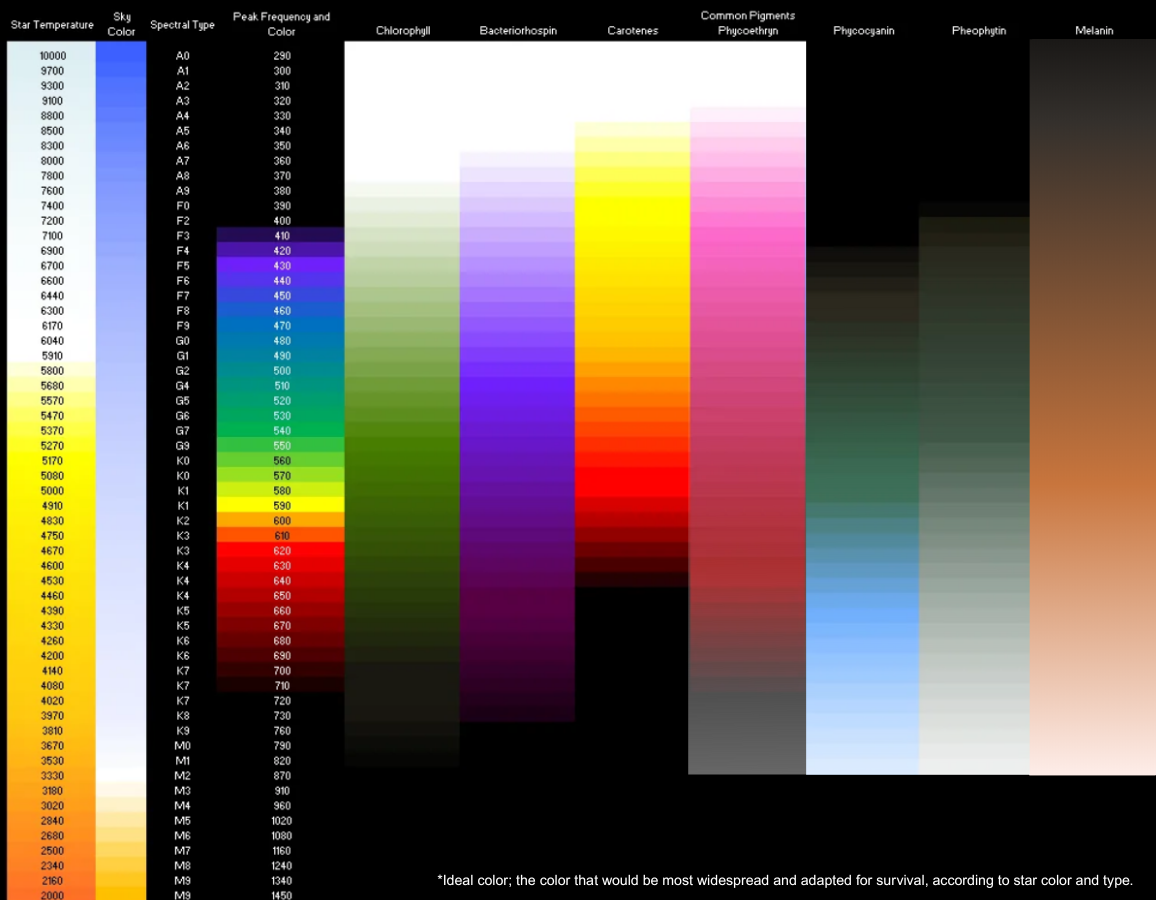Pick the green 550 peak frequency swatch
The width and height of the screenshot is (1156, 900).
click(280, 446)
